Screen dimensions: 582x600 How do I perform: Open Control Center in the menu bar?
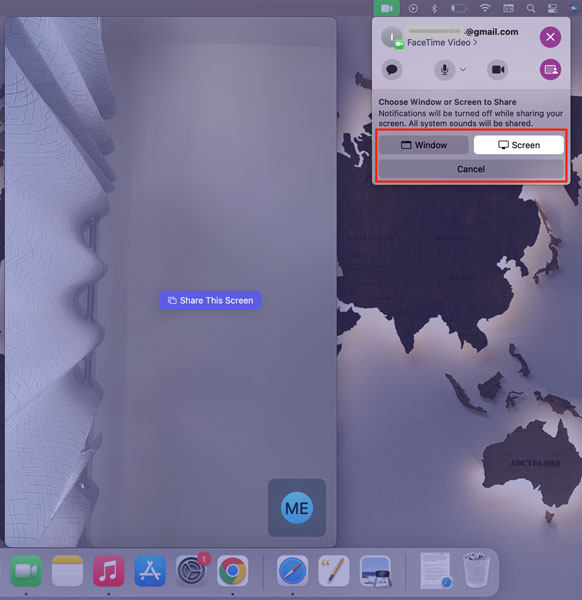pos(552,8)
